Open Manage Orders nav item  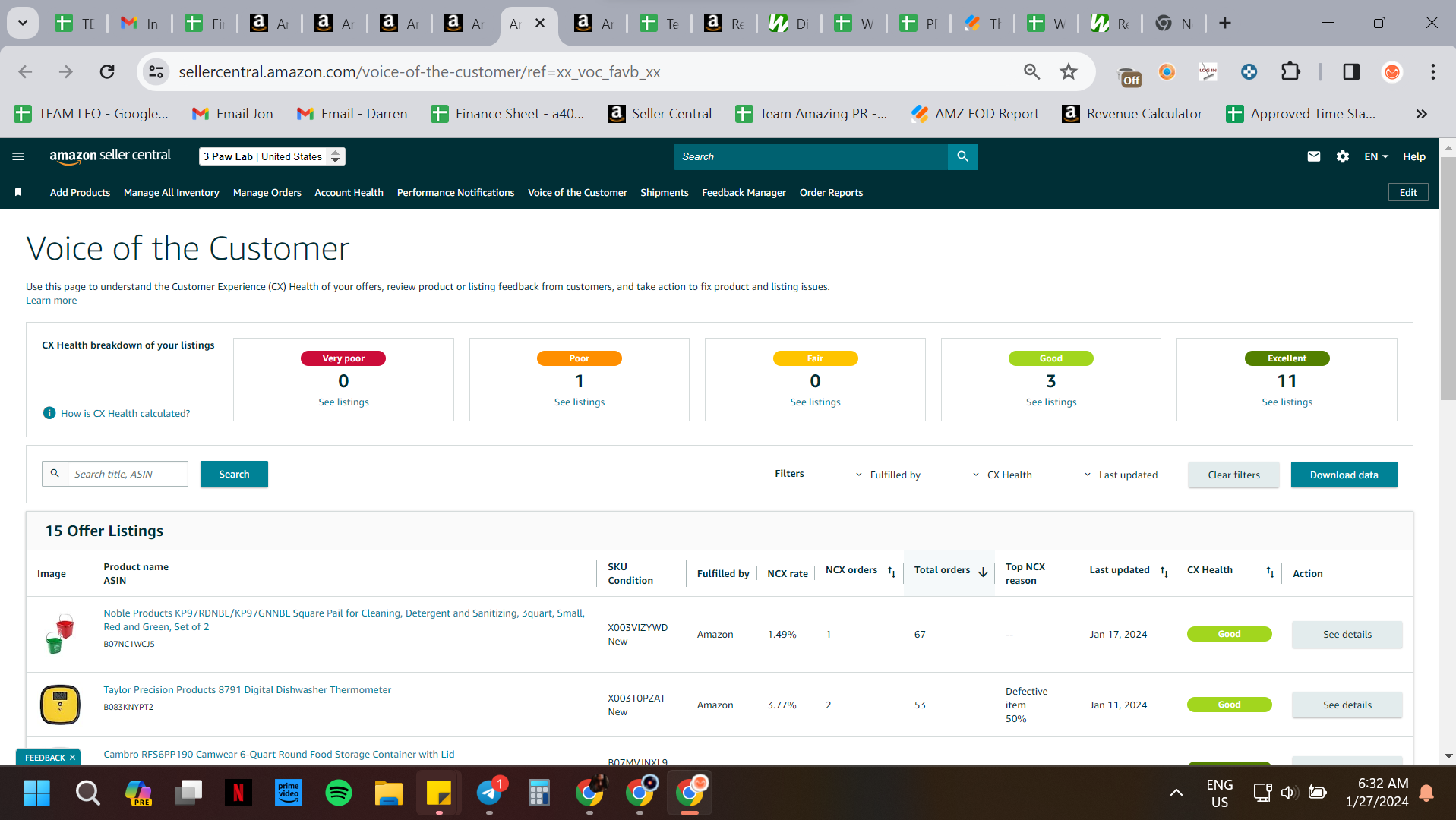pos(267,193)
